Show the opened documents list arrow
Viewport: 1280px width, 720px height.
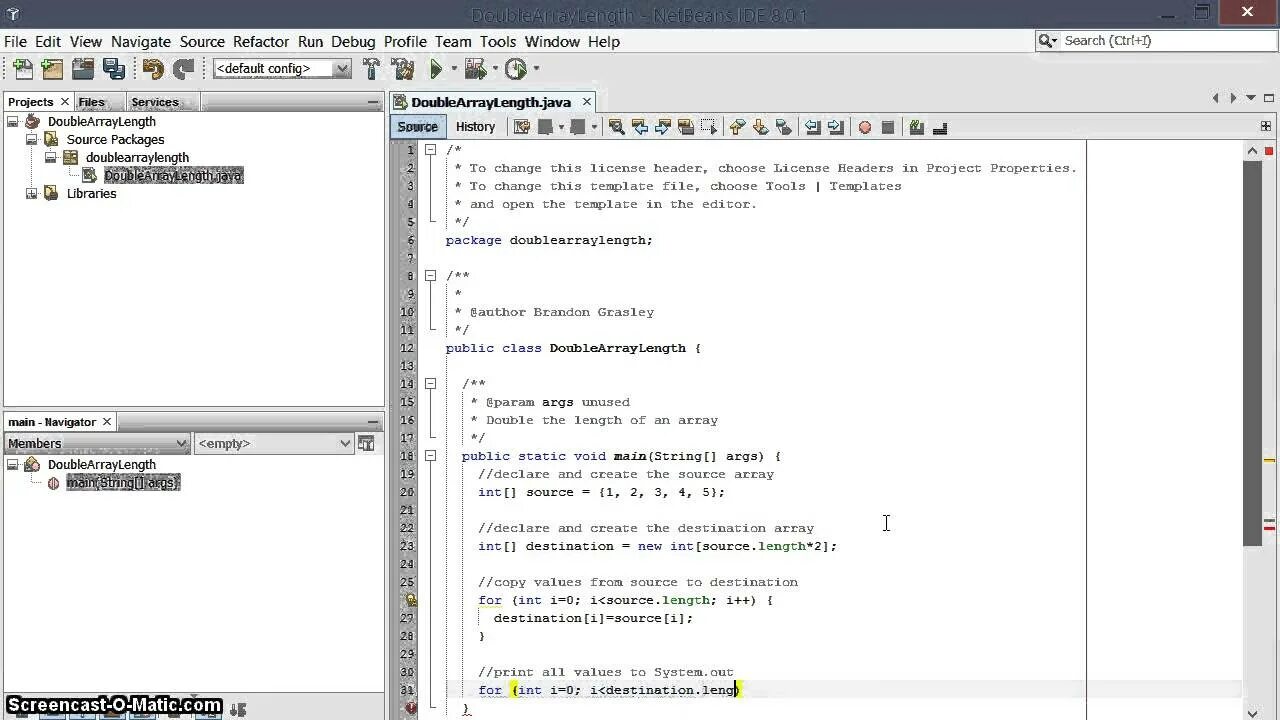point(1250,98)
